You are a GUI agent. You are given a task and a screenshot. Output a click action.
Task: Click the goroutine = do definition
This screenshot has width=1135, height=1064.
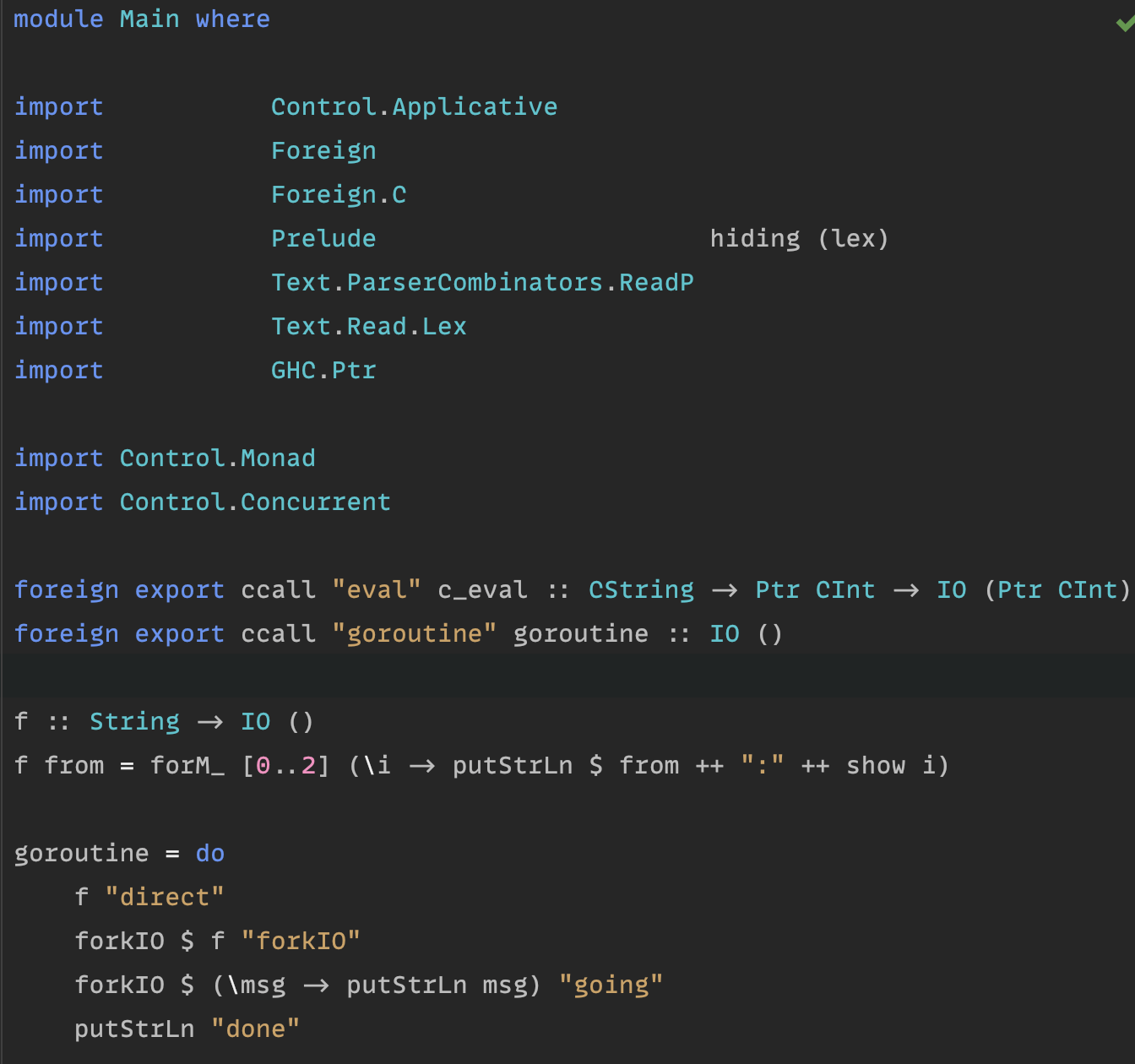tap(118, 853)
